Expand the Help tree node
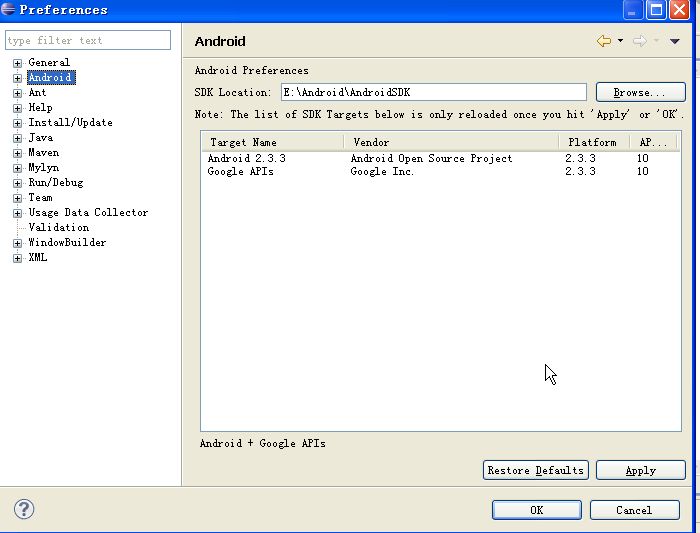700x533 pixels. coord(17,108)
